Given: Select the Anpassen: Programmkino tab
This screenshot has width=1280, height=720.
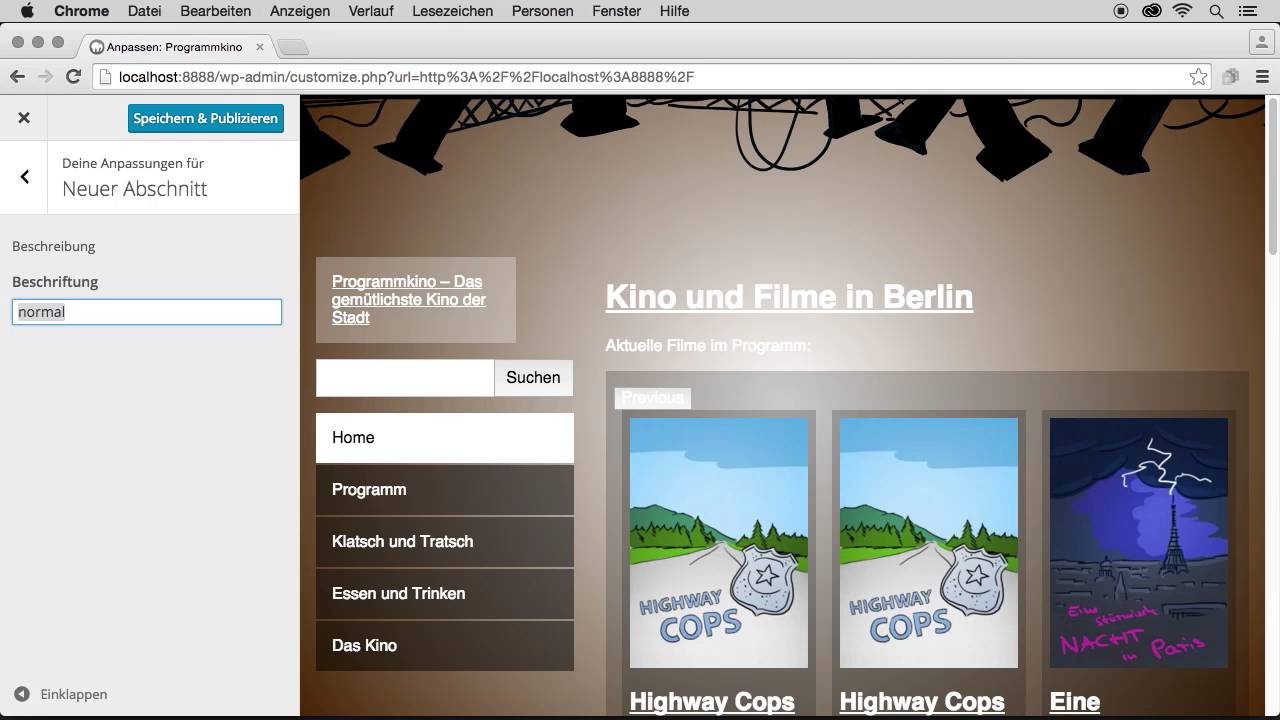Looking at the screenshot, I should (177, 46).
